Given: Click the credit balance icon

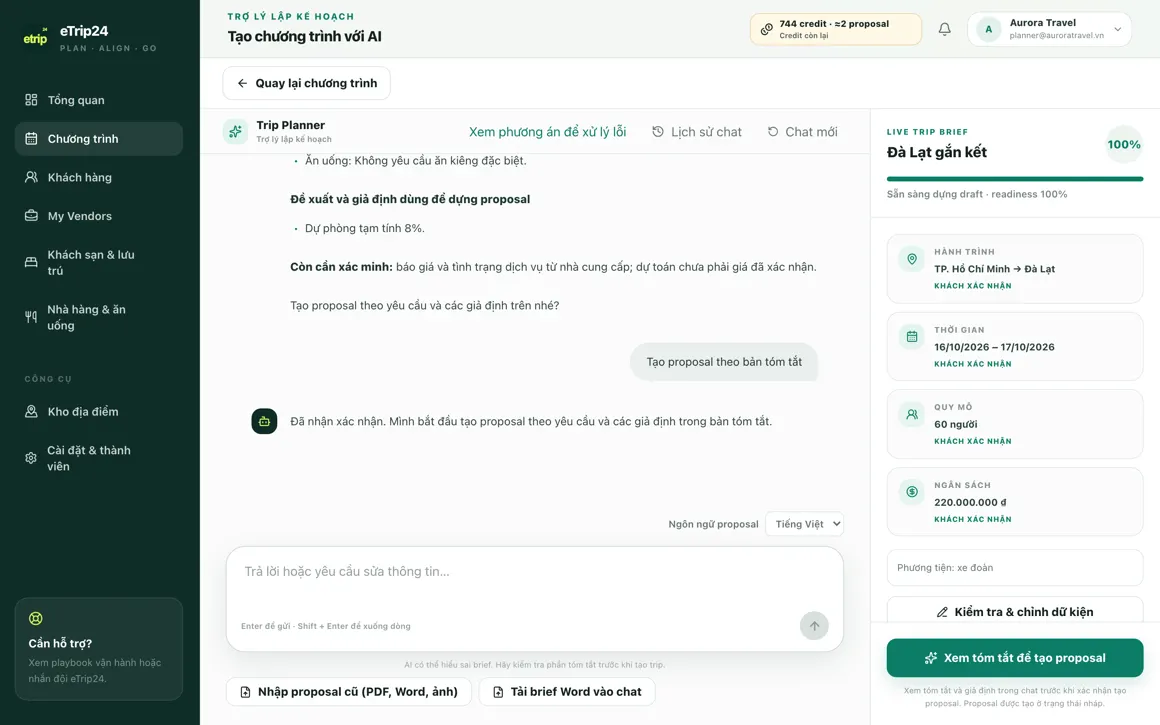Looking at the screenshot, I should 766,30.
